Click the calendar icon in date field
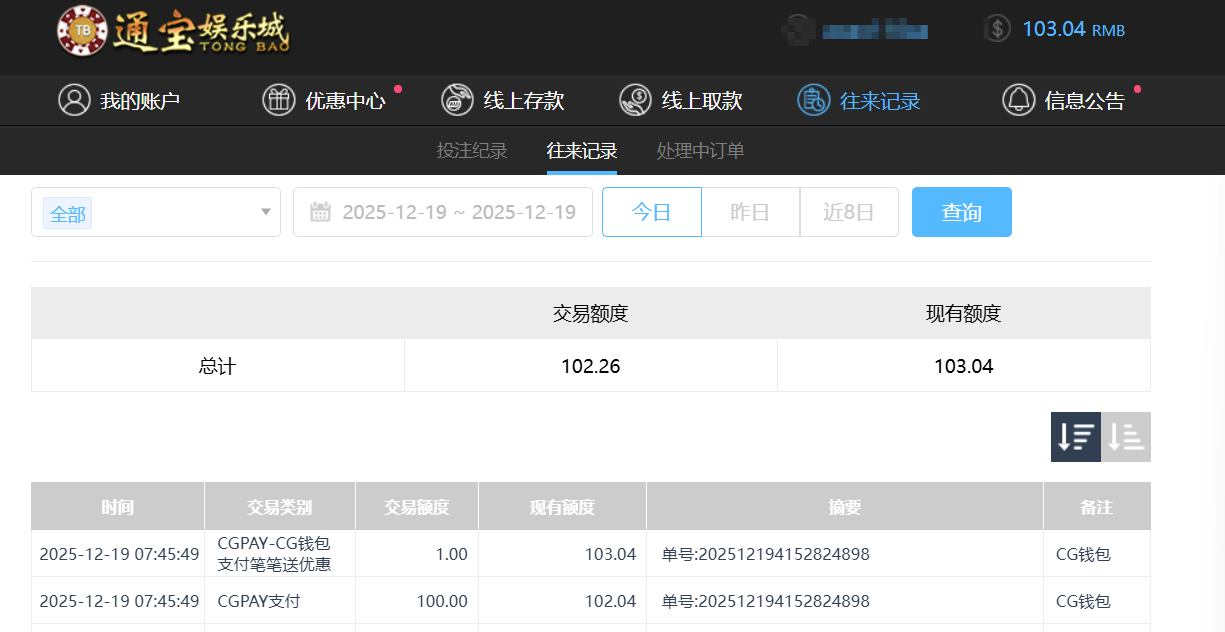 coord(320,212)
